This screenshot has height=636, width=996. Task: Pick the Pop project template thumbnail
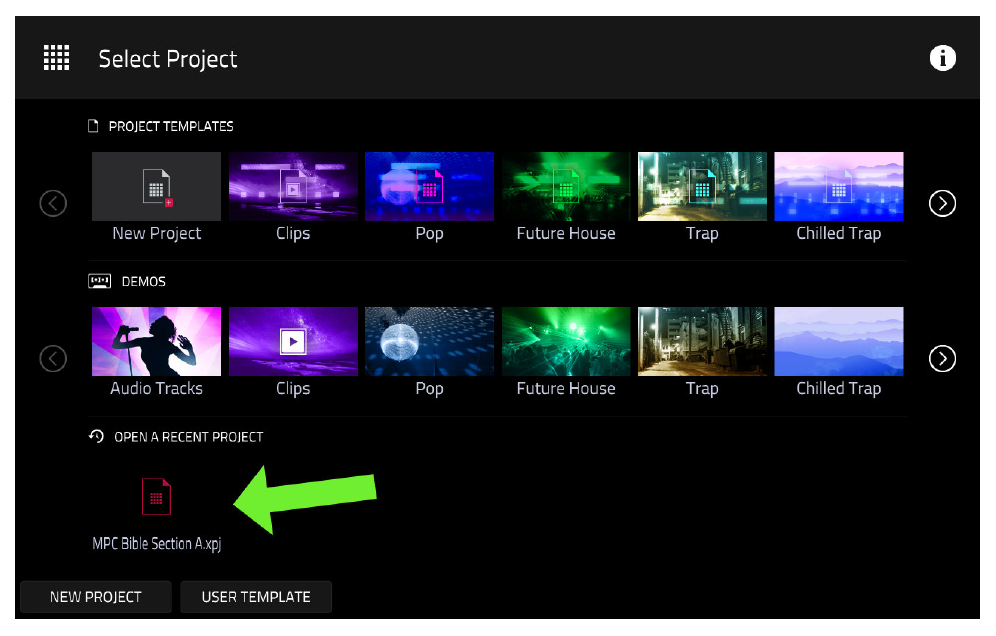(x=429, y=186)
